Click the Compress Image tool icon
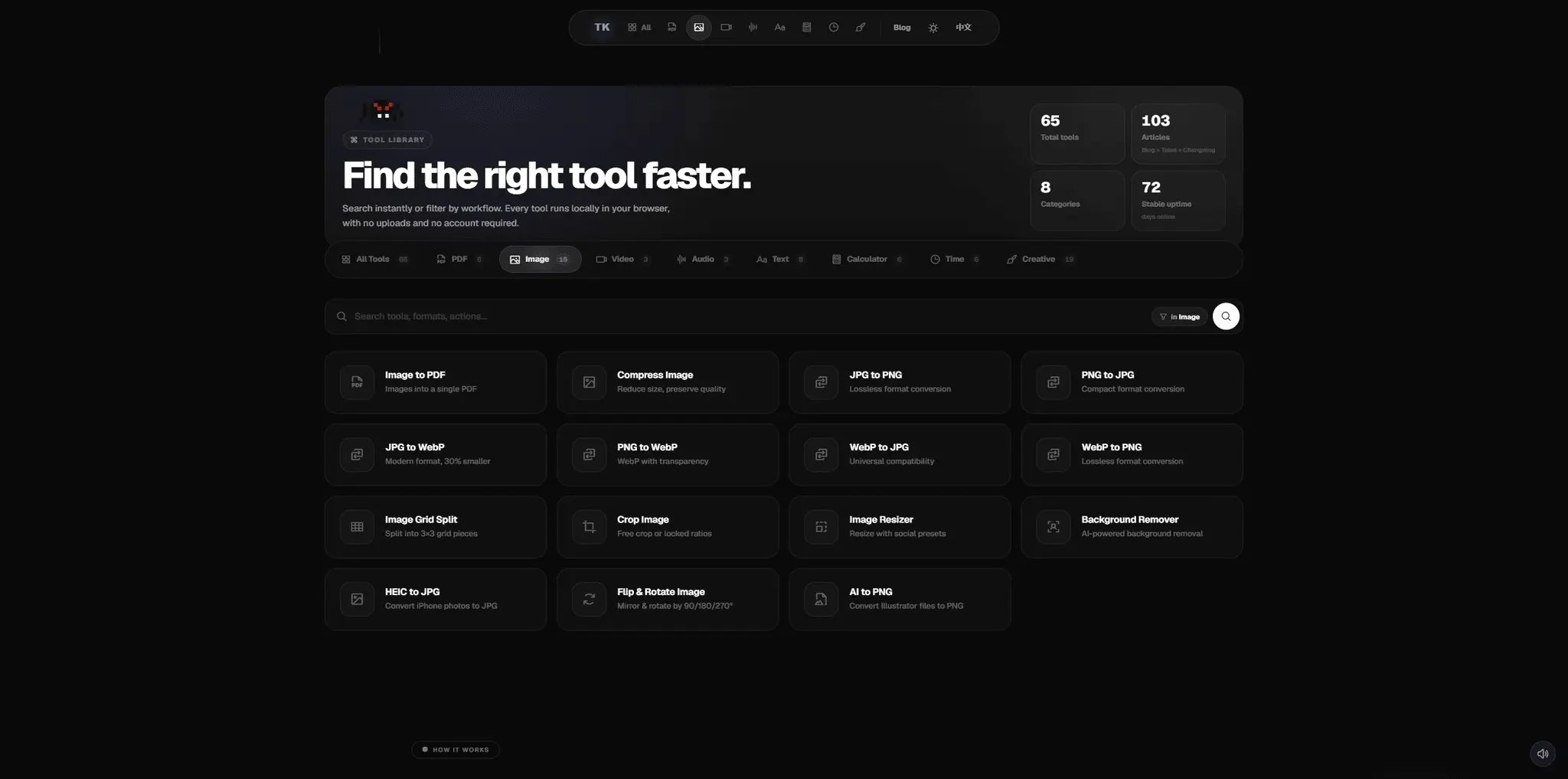Image resolution: width=1568 pixels, height=779 pixels. pyautogui.click(x=589, y=382)
